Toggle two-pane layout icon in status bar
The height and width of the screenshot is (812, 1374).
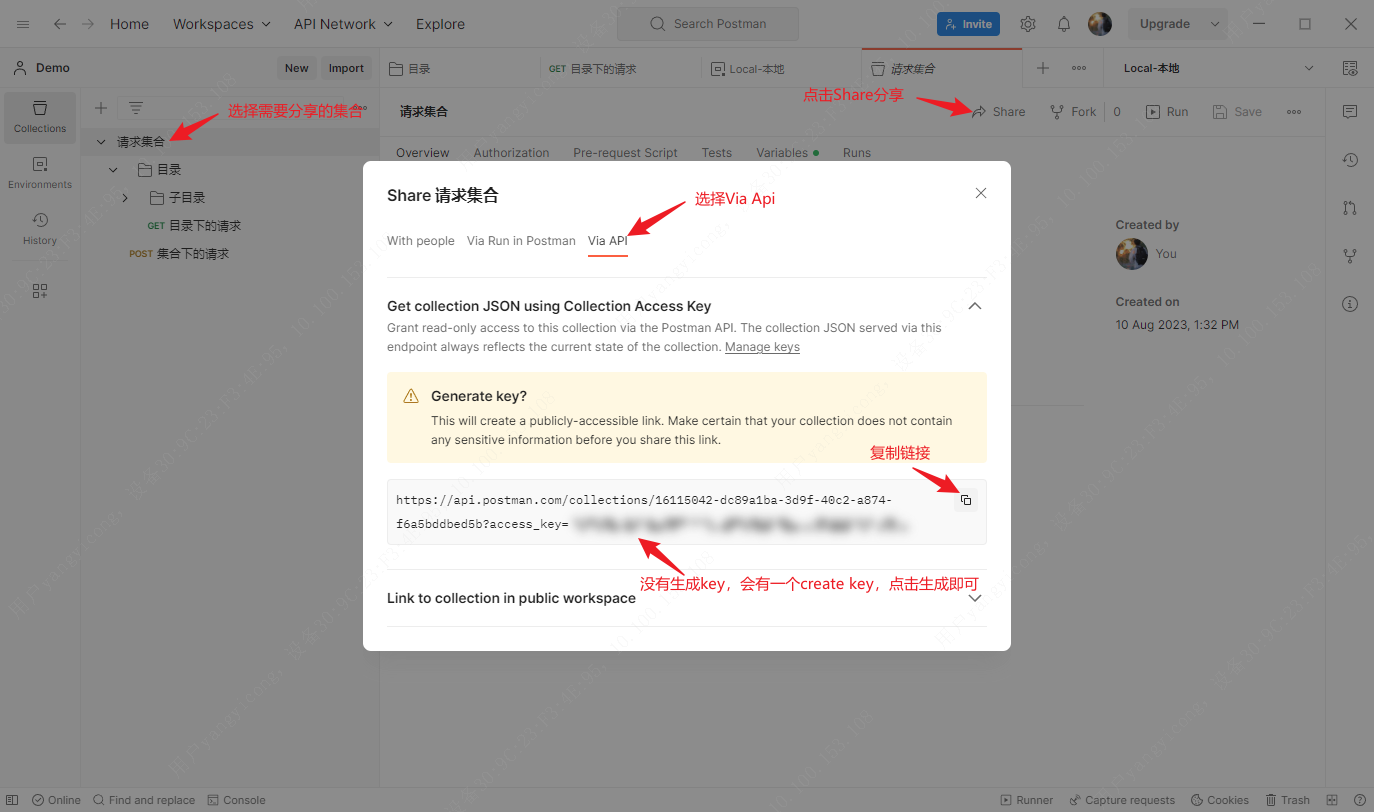1334,800
